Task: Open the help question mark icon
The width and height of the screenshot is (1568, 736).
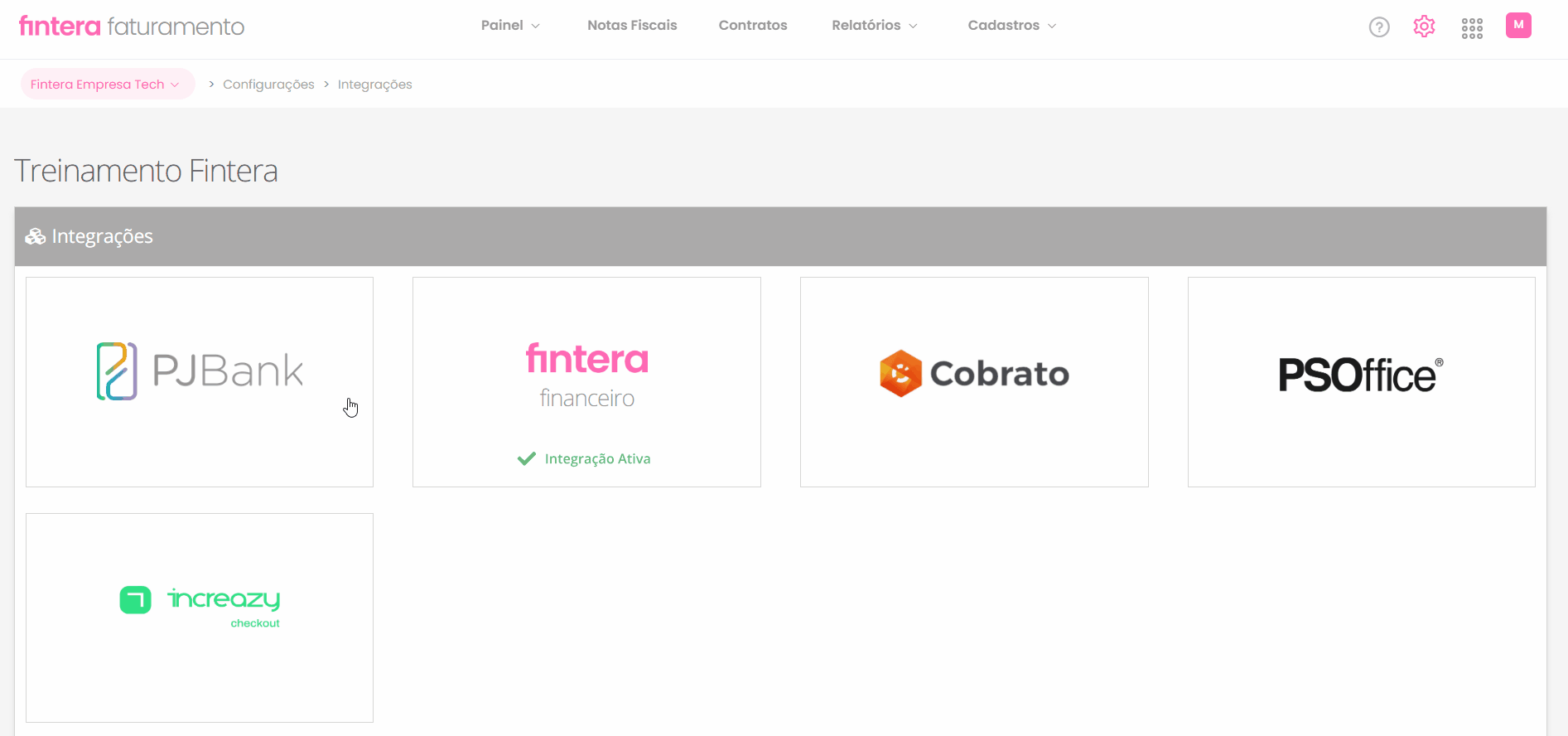Action: click(x=1379, y=27)
